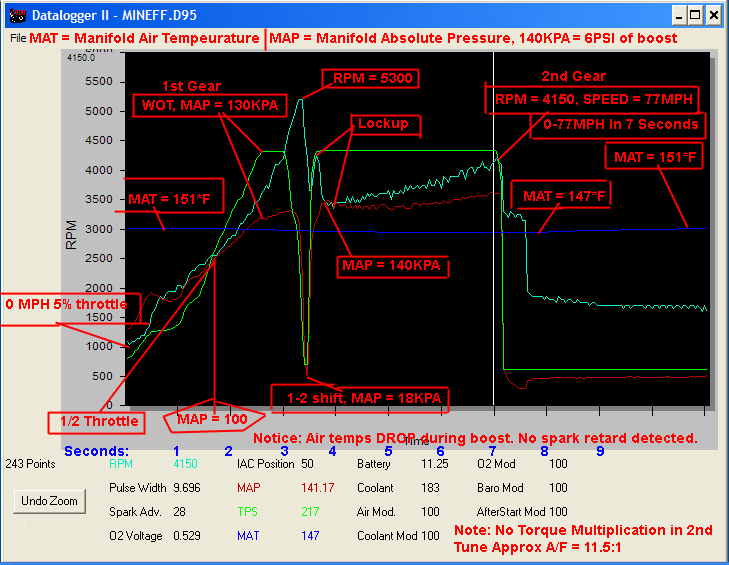729x565 pixels.
Task: Select the Battery value 11.25
Action: (x=435, y=464)
